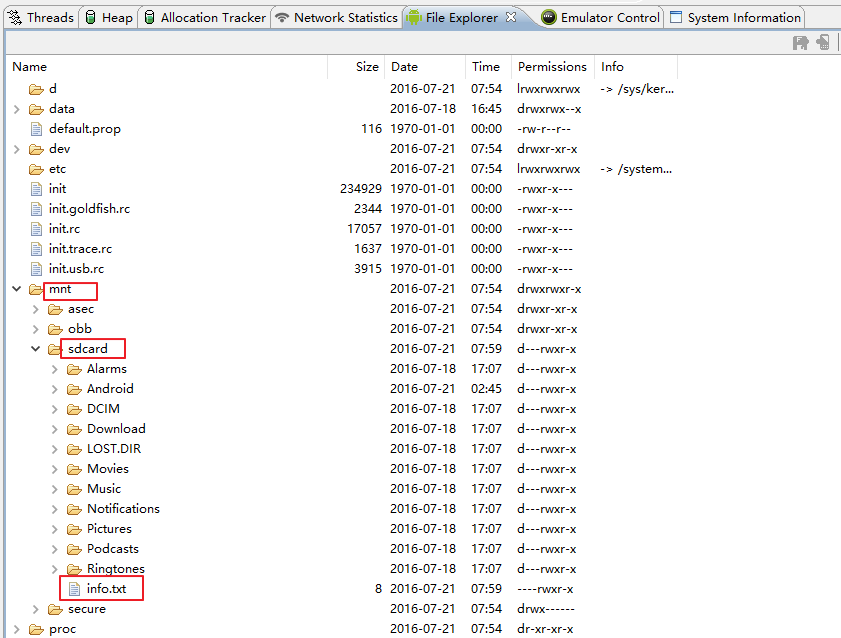The image size is (841, 638).
Task: Close the File Explorer tab
Action: (x=511, y=17)
